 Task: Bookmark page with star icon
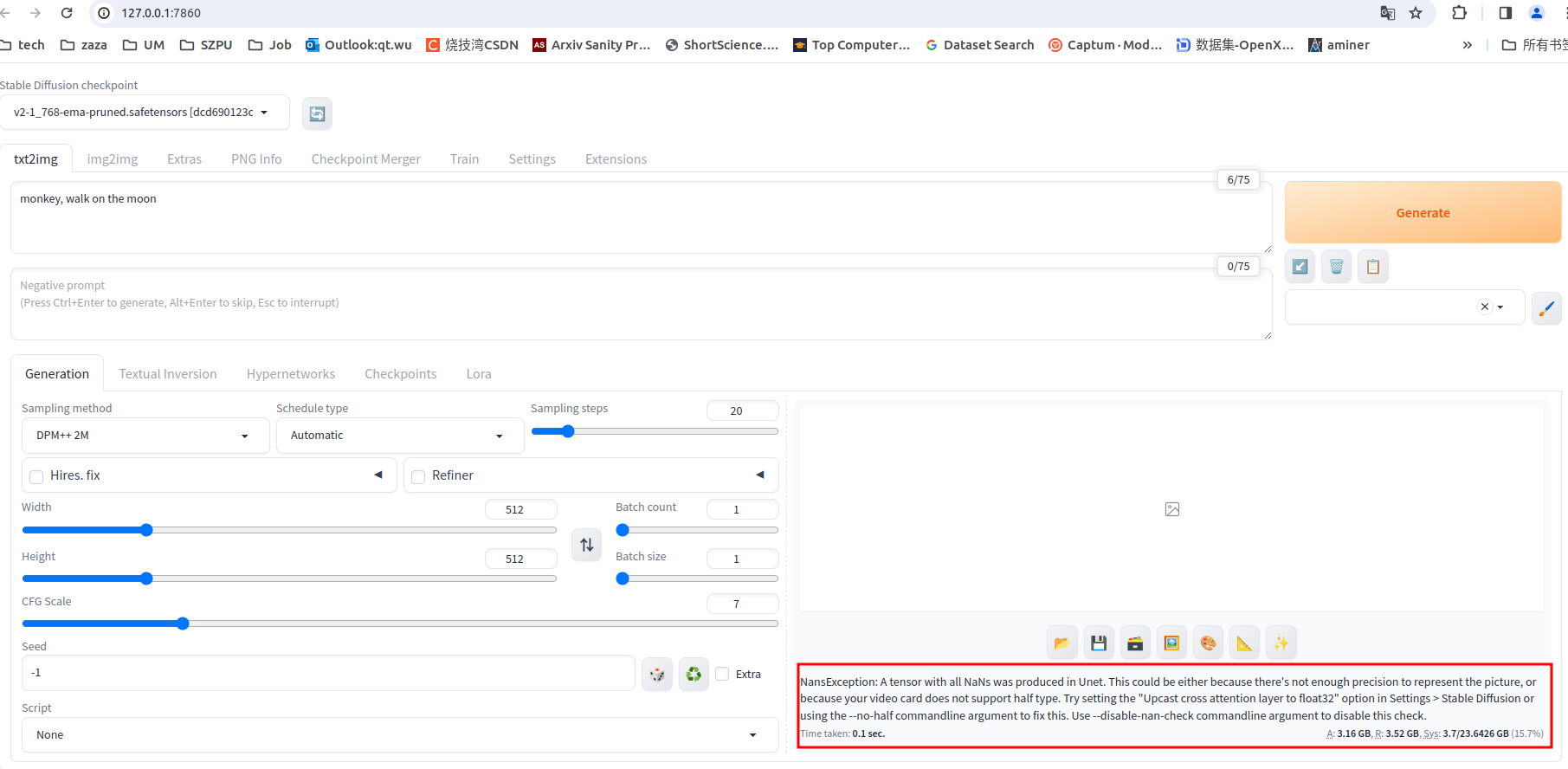(x=1416, y=13)
